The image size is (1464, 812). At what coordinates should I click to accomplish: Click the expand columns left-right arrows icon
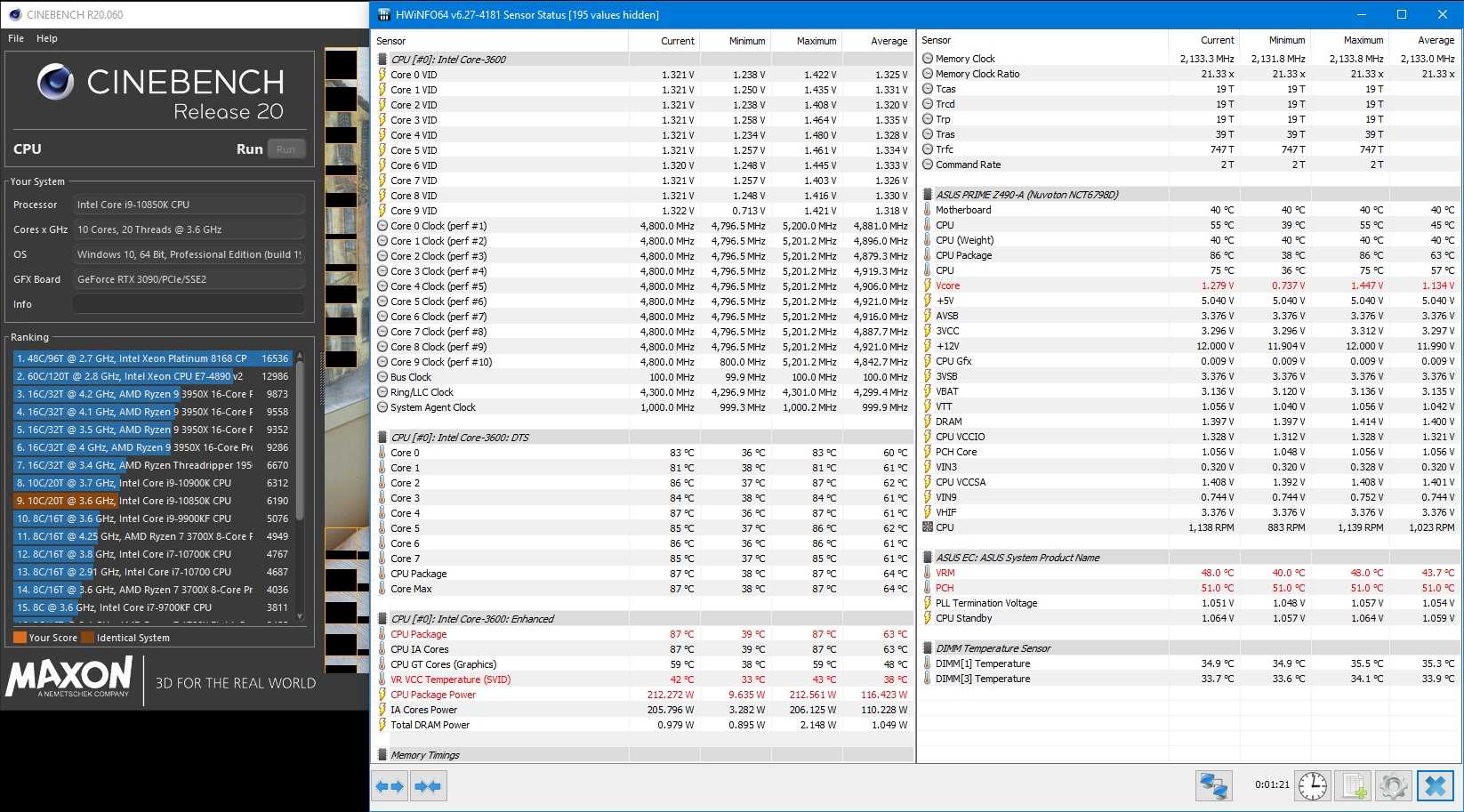pos(390,786)
